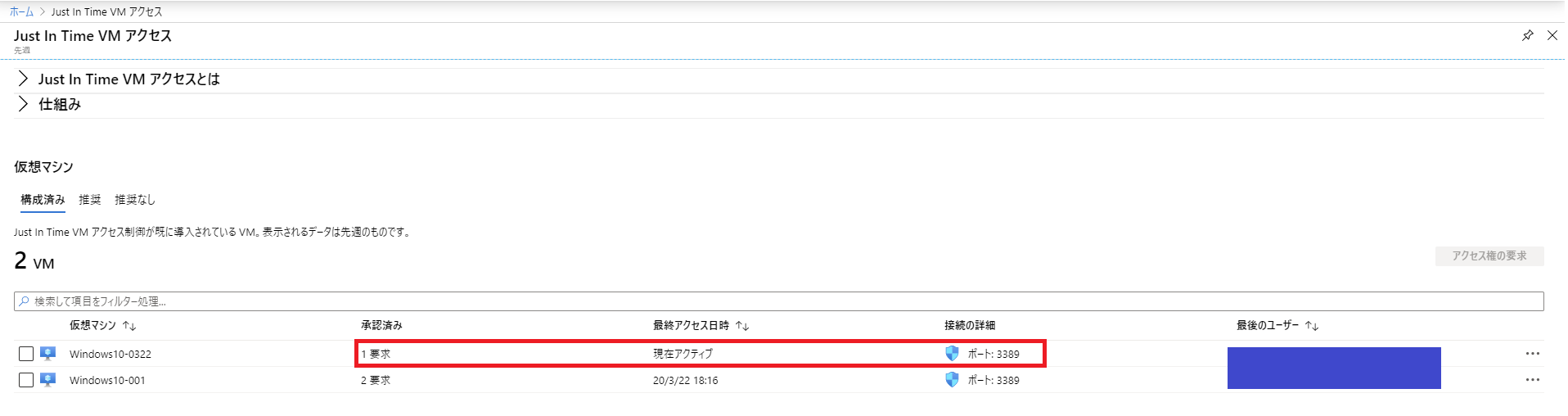Click the 承認済み column header
Viewport: 1568px width, 416px height.
pyautogui.click(x=381, y=326)
